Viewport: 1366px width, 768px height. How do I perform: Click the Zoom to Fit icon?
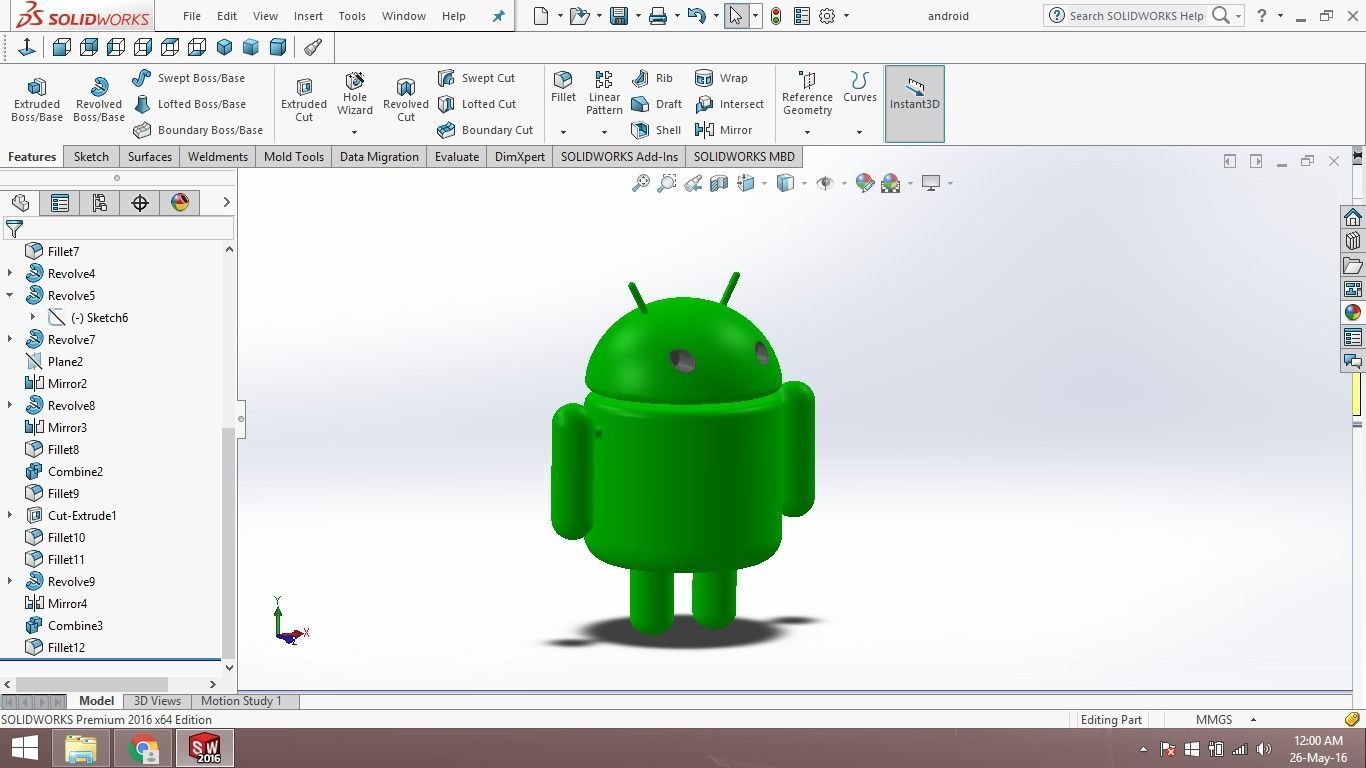(x=641, y=183)
